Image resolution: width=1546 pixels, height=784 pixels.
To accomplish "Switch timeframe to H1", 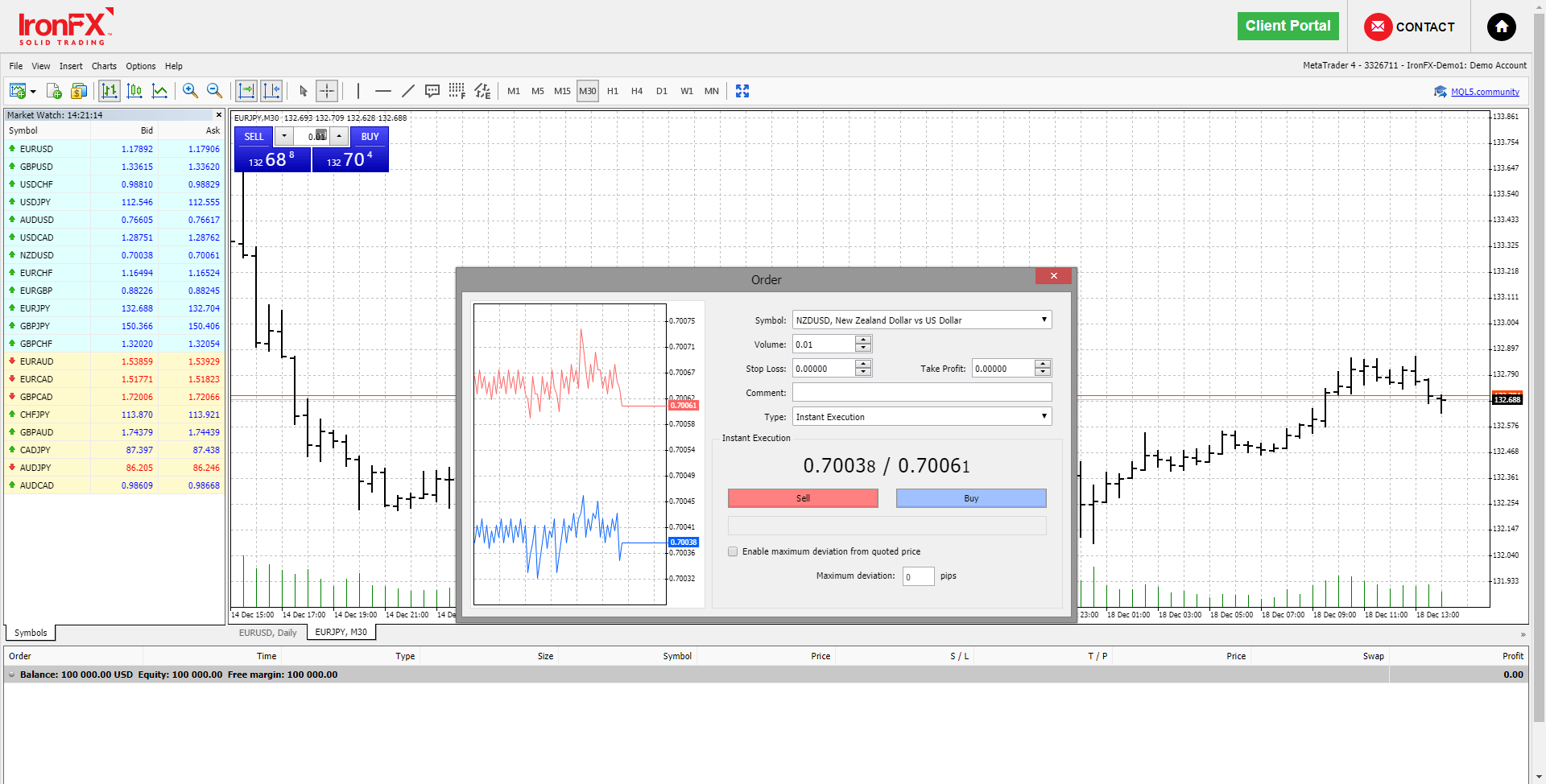I will pyautogui.click(x=613, y=91).
